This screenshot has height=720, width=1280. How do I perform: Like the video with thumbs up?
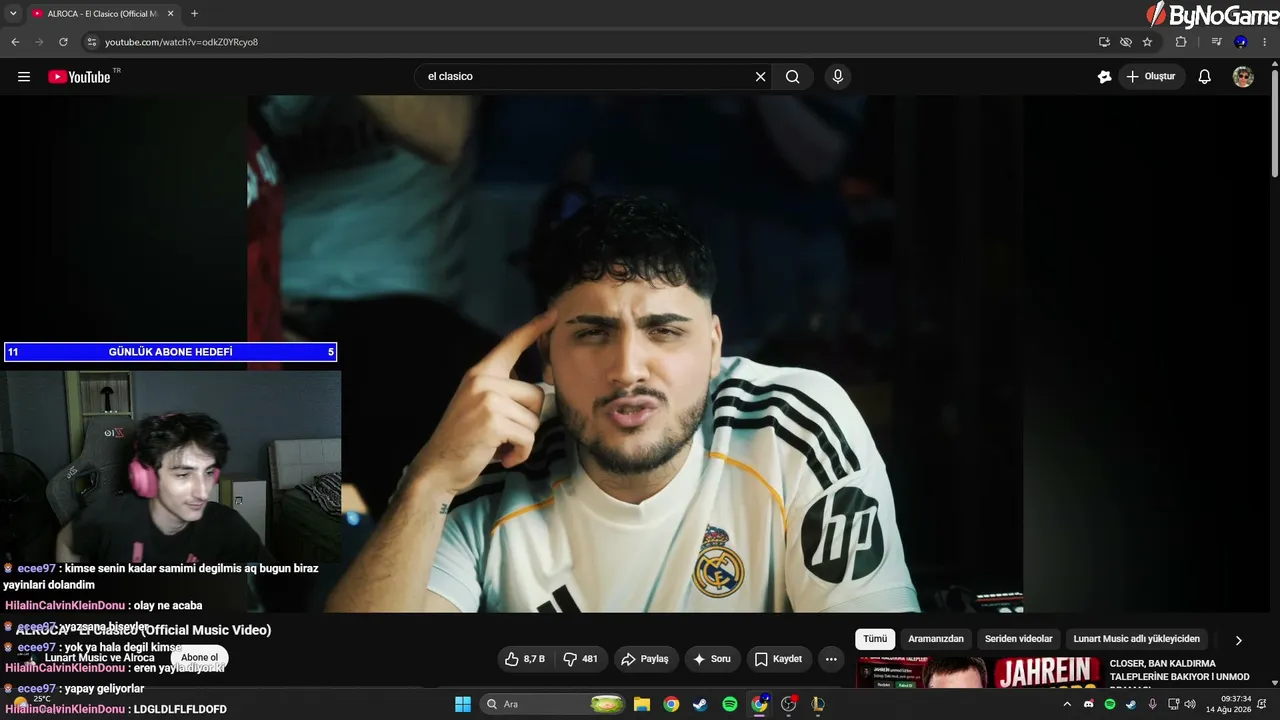tap(526, 659)
